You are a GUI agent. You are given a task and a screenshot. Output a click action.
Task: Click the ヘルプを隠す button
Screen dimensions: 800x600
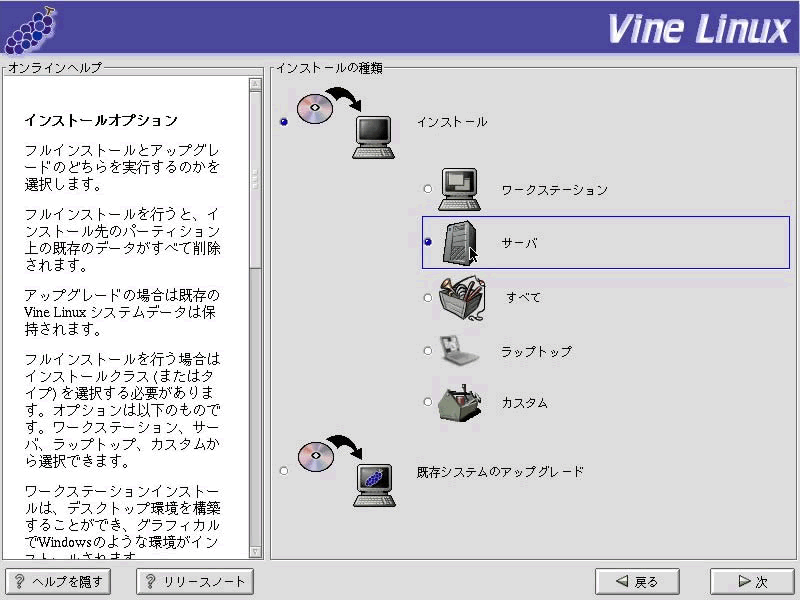tap(58, 582)
